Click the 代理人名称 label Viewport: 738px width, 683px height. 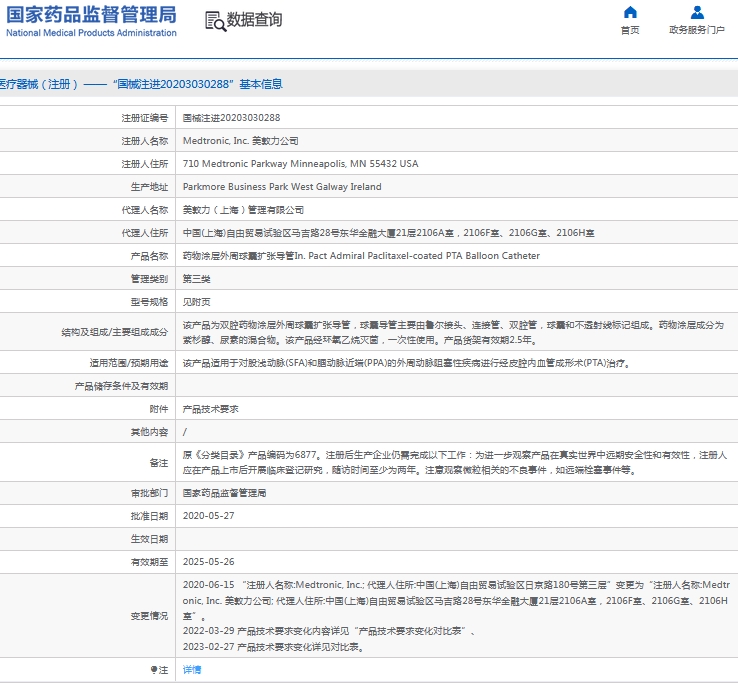point(144,210)
